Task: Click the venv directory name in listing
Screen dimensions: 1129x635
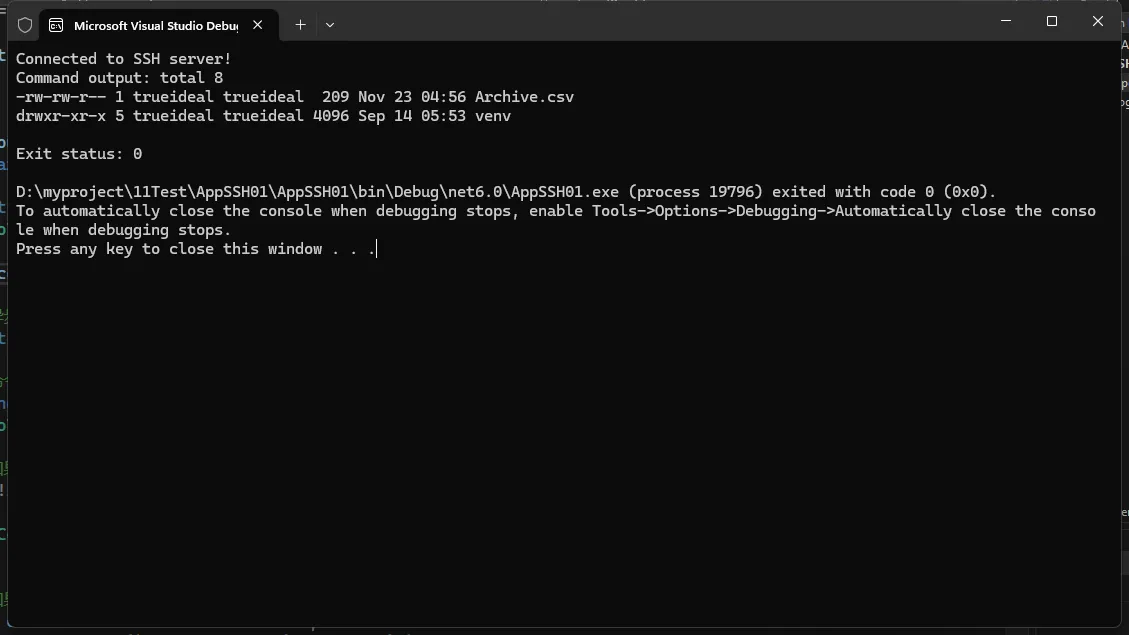Action: (x=493, y=116)
